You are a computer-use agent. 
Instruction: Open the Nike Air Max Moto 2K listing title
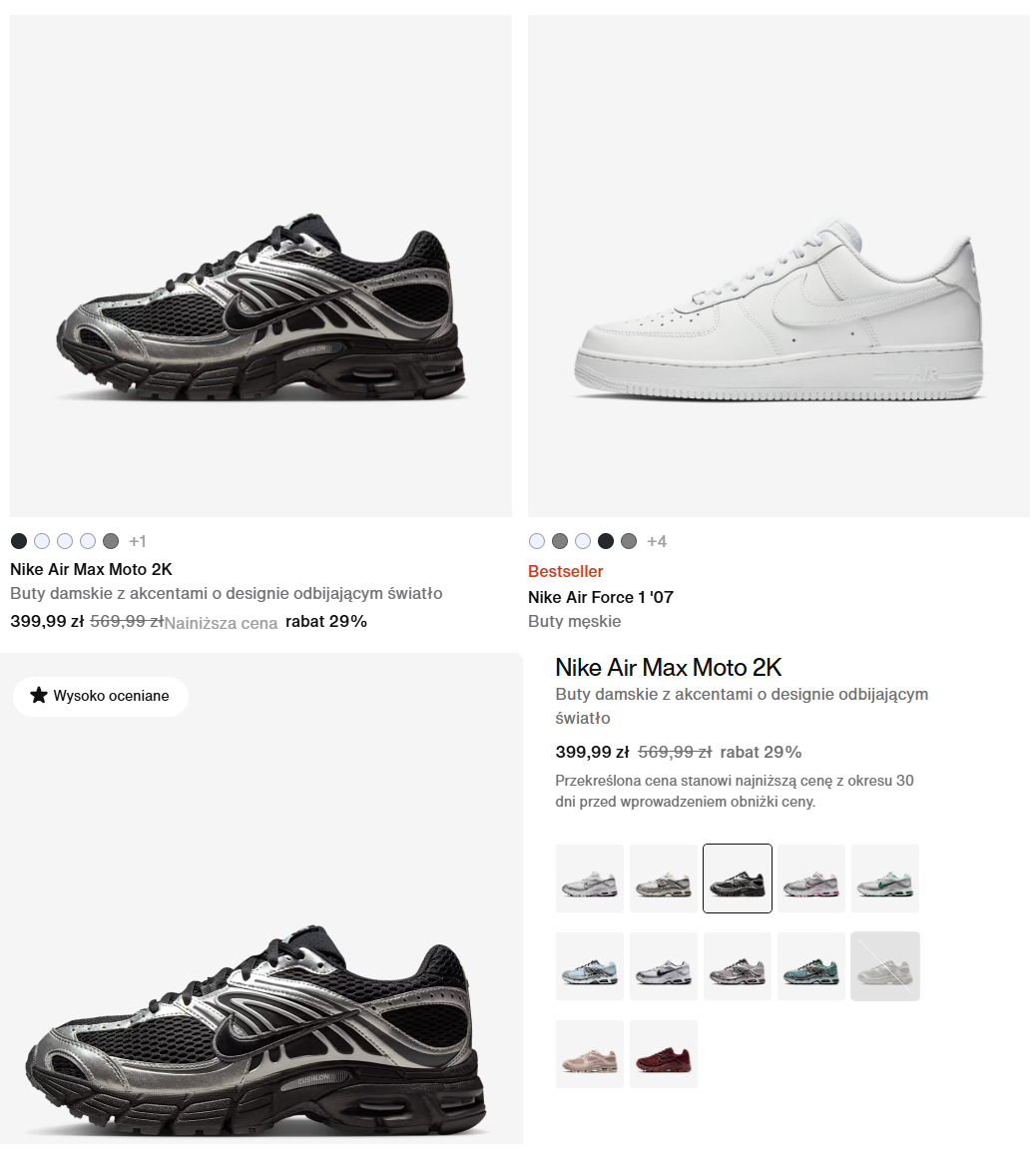(92, 569)
